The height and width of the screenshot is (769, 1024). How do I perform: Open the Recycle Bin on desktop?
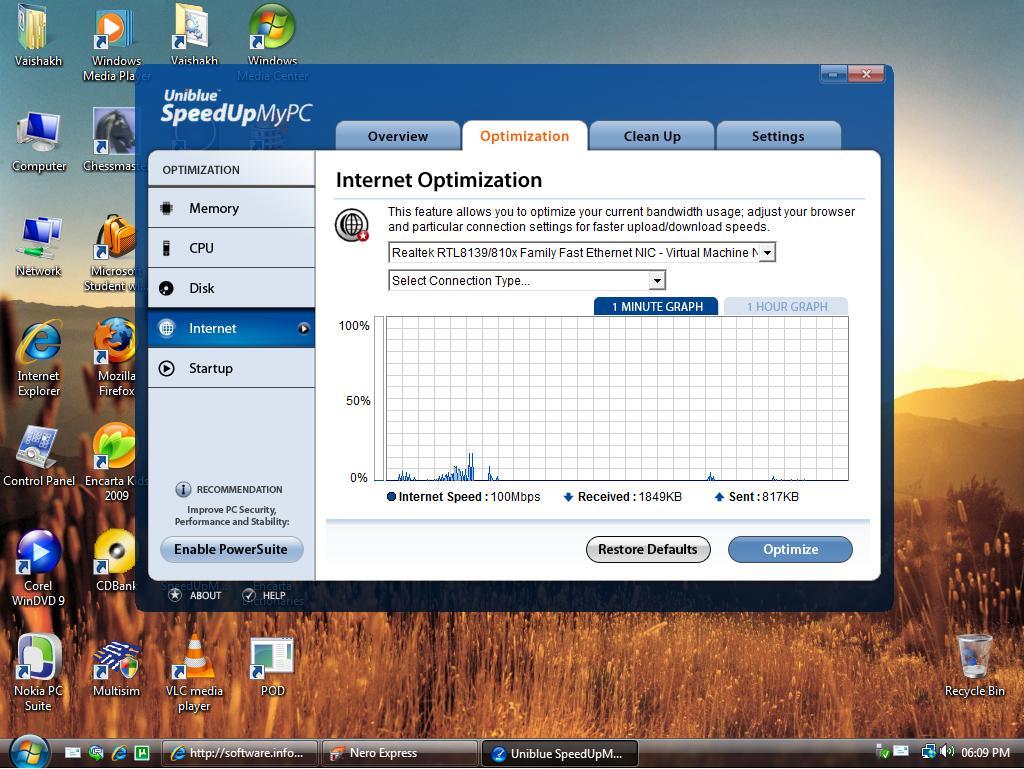point(974,658)
